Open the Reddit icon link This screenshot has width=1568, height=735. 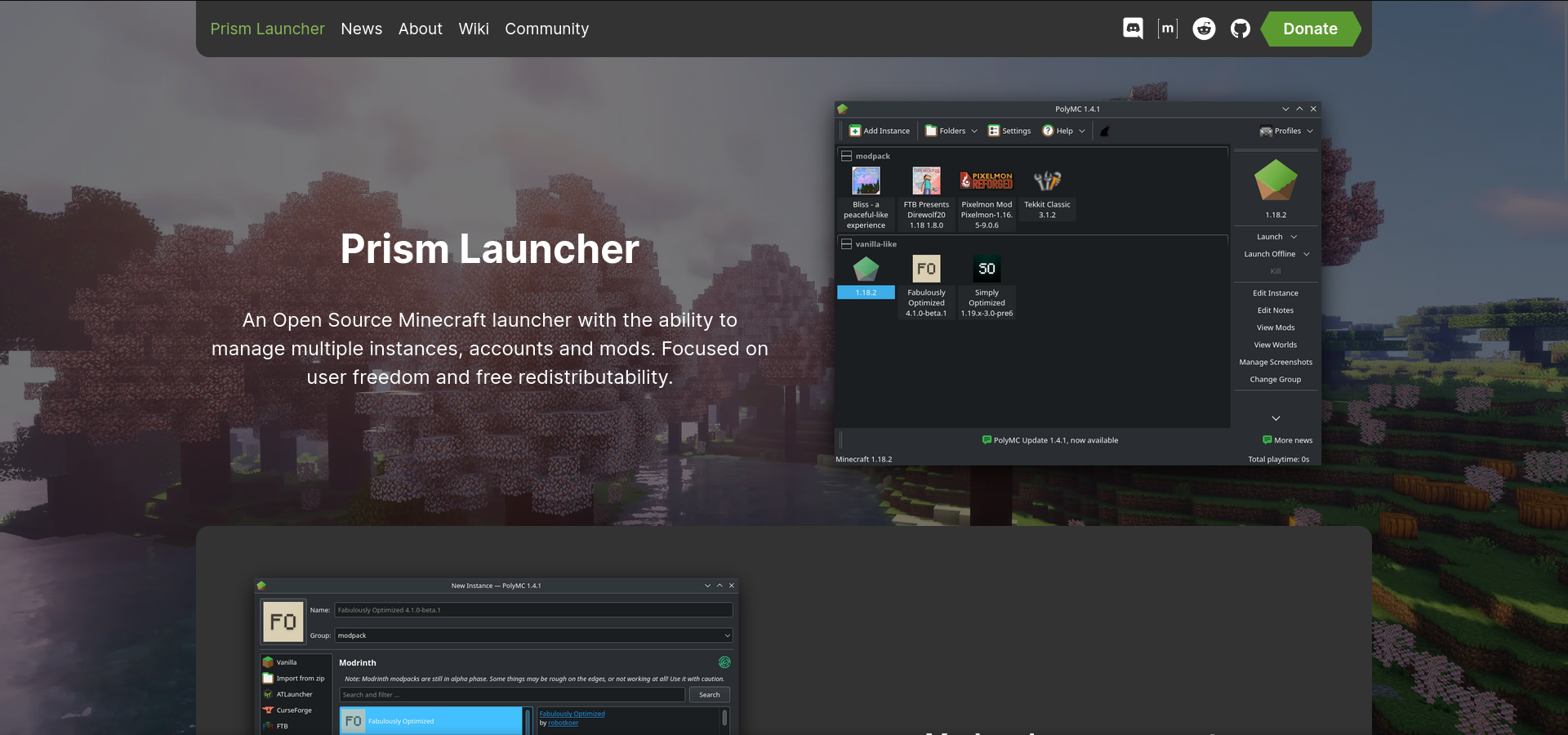click(x=1204, y=29)
